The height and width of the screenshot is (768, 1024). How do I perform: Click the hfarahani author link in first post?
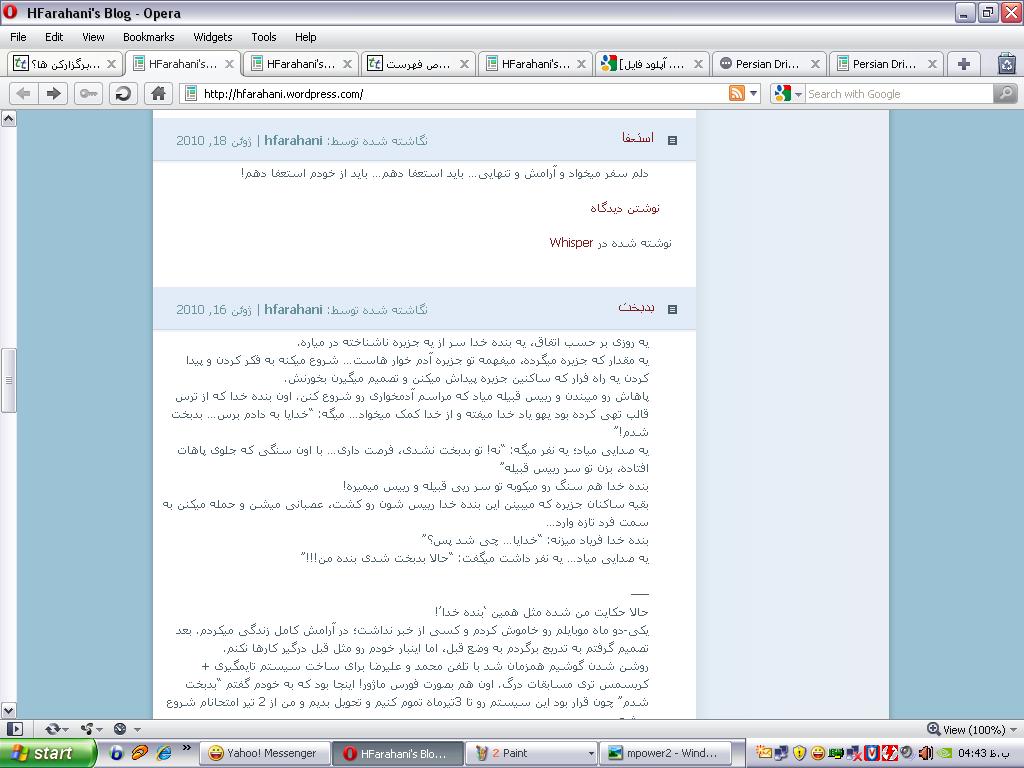(x=293, y=140)
